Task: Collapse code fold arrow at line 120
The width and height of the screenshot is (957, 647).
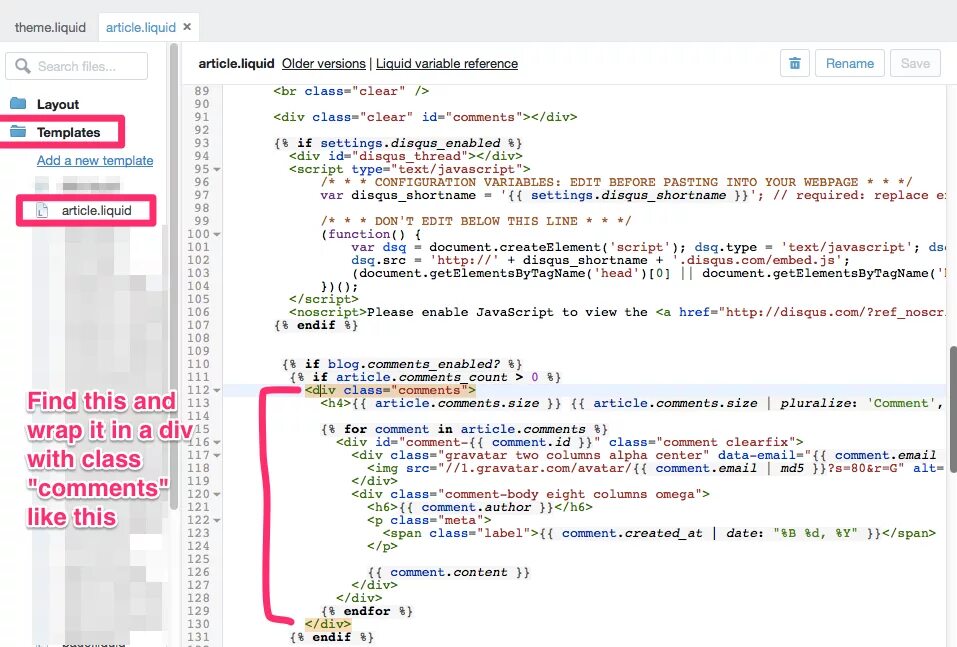Action: pos(217,494)
